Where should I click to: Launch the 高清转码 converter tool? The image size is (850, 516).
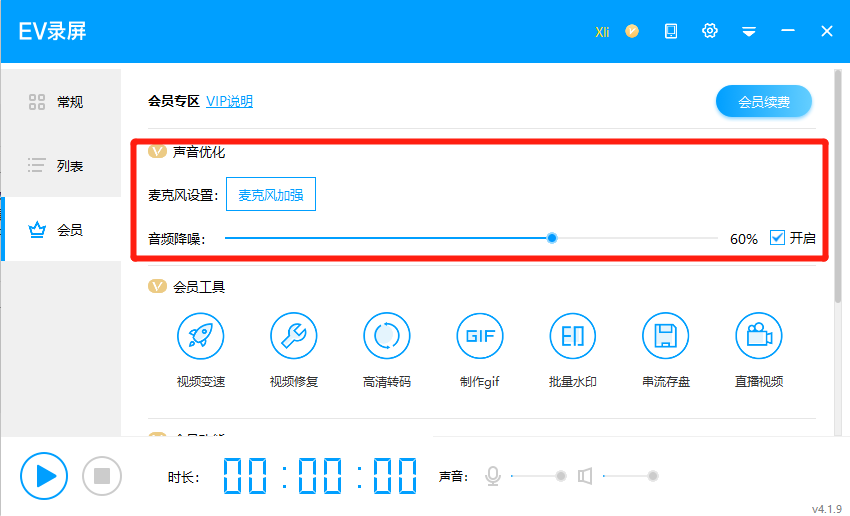(387, 337)
